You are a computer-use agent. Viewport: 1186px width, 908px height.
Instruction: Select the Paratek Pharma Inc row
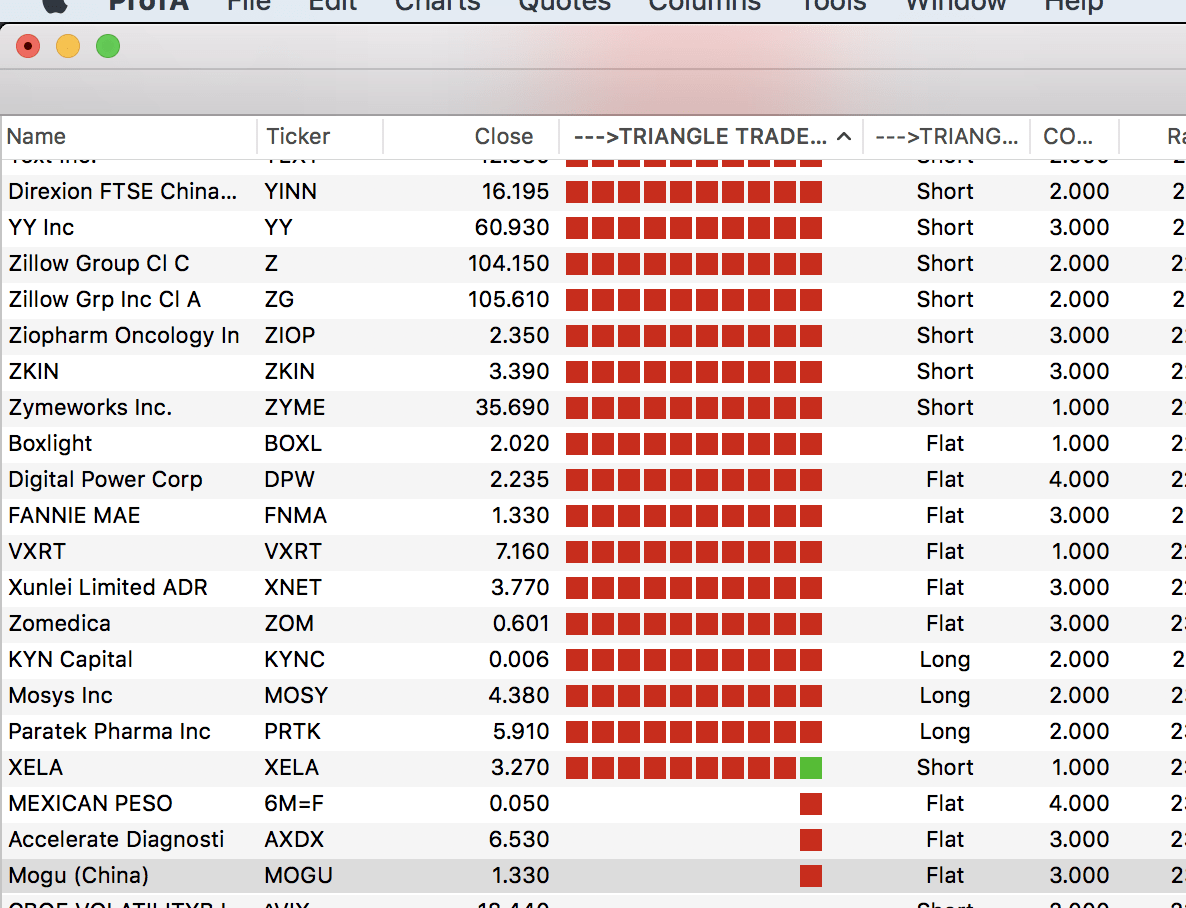[593, 732]
